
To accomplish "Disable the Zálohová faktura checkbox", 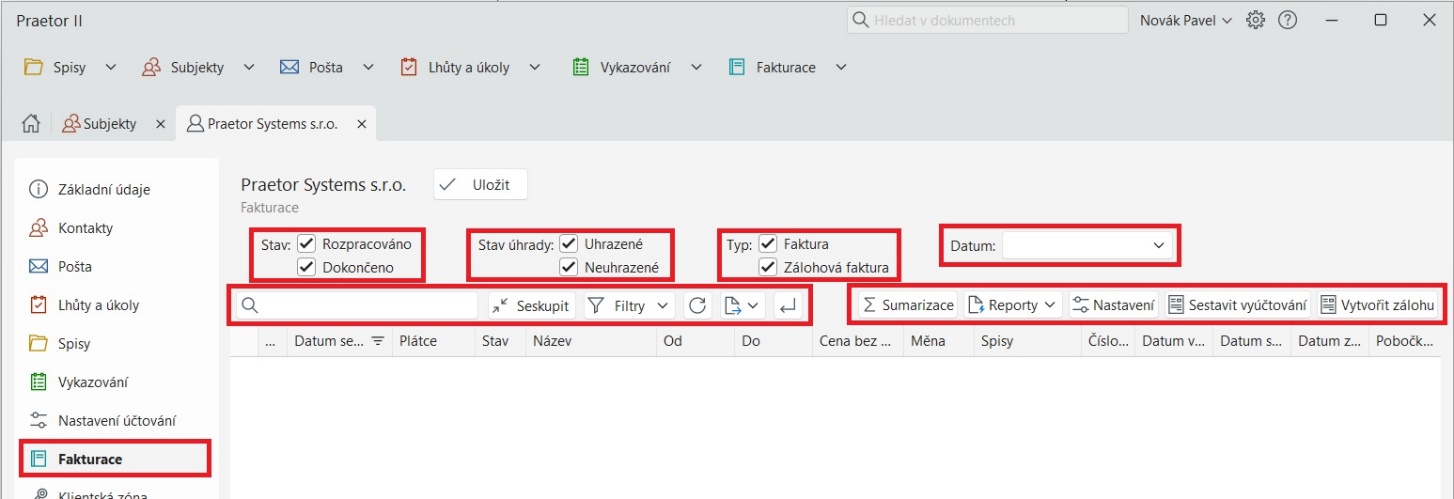I will 768,267.
